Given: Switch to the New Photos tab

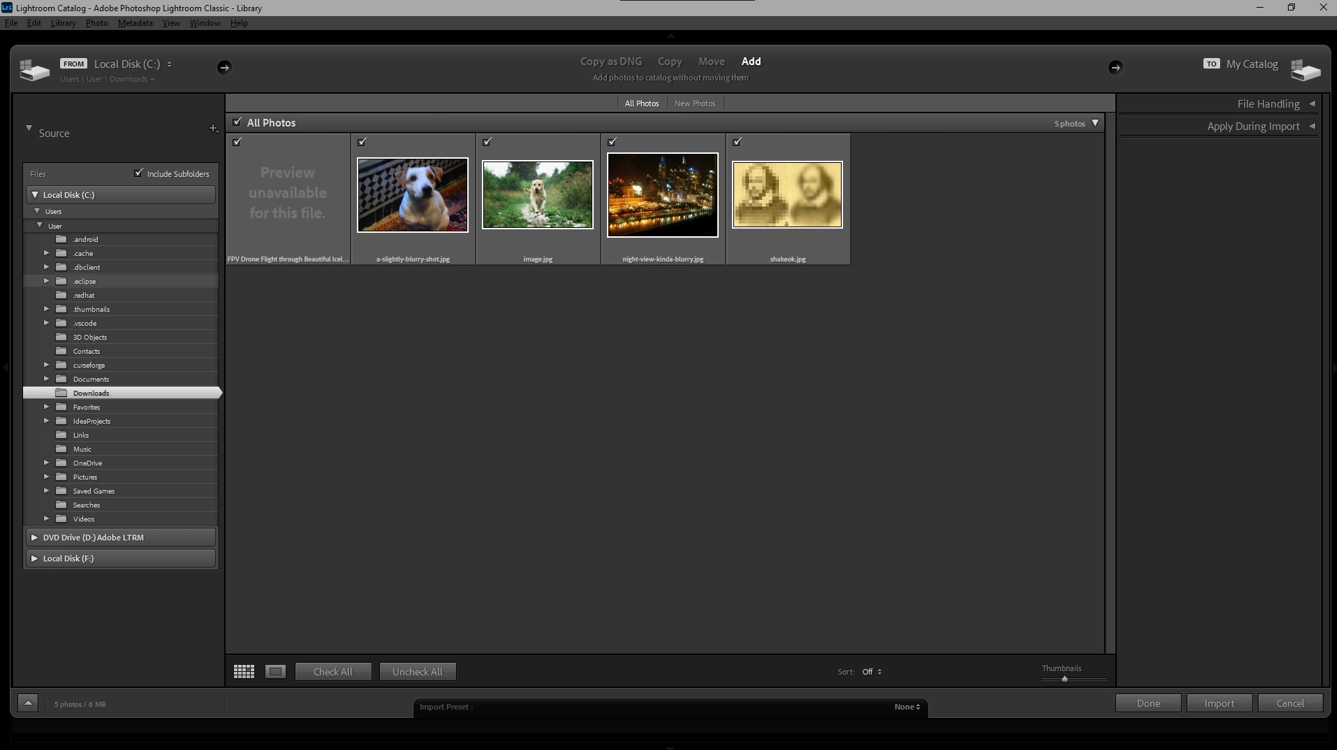Looking at the screenshot, I should 694,103.
